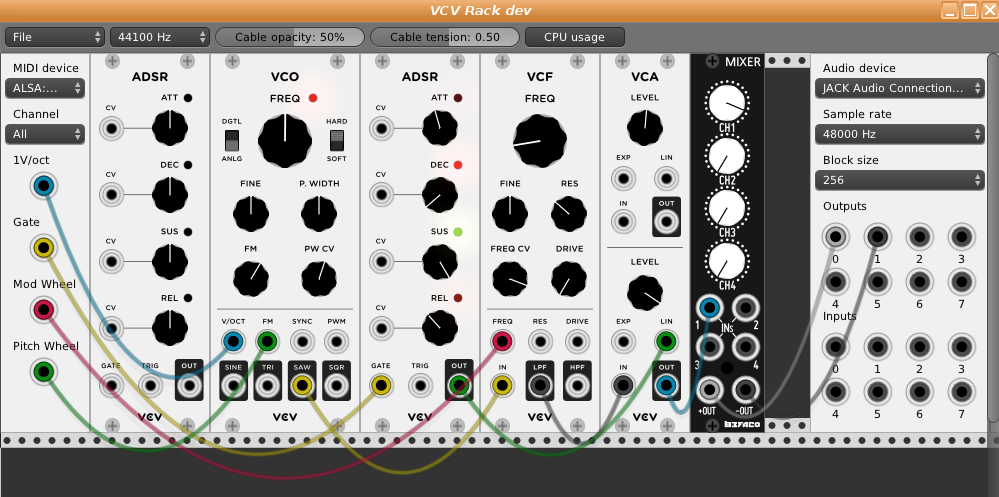Open the MIDI device ALSA dropdown
Image resolution: width=999 pixels, height=497 pixels.
(x=45, y=88)
